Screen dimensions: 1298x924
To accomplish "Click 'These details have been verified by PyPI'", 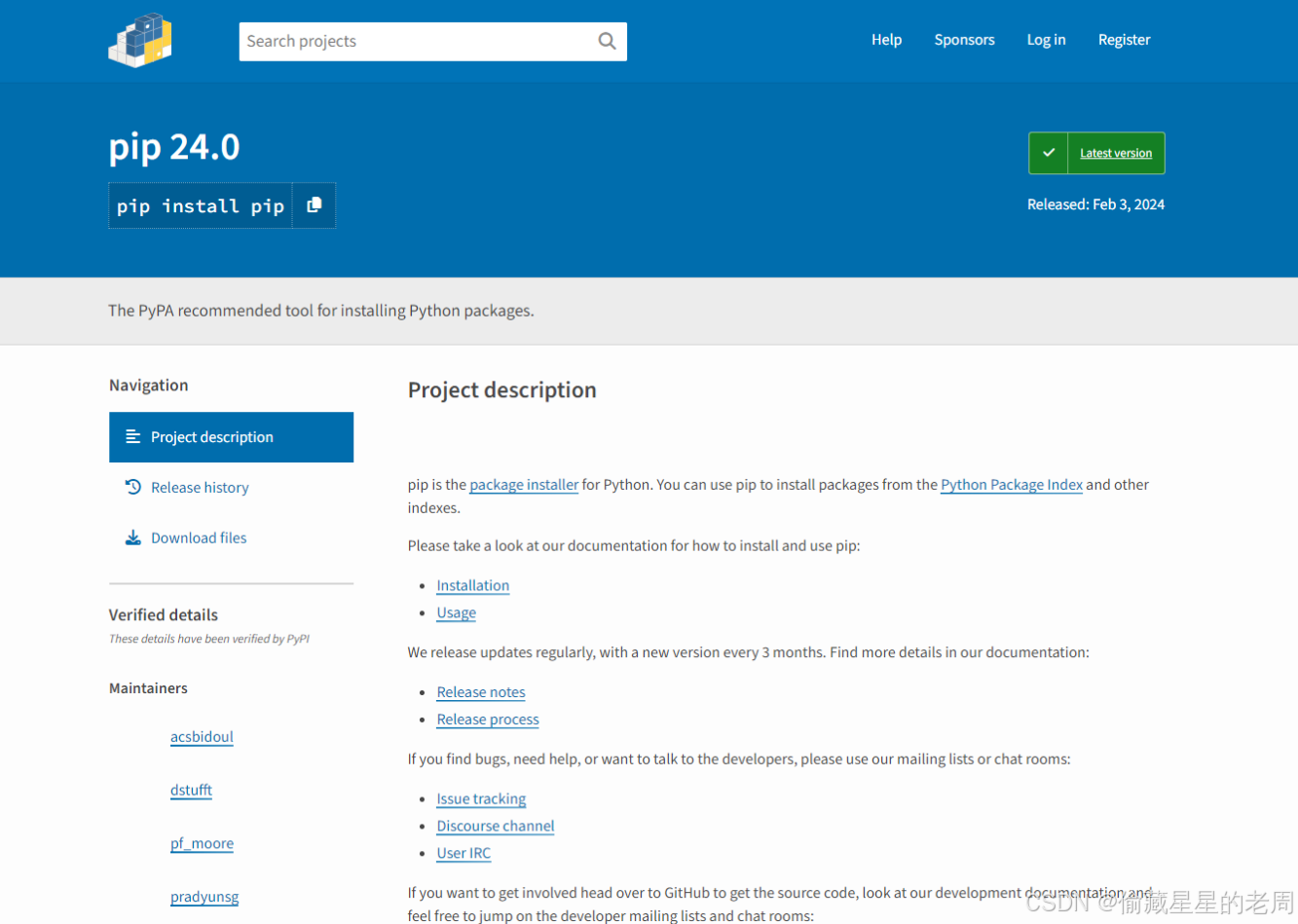I will click(209, 640).
